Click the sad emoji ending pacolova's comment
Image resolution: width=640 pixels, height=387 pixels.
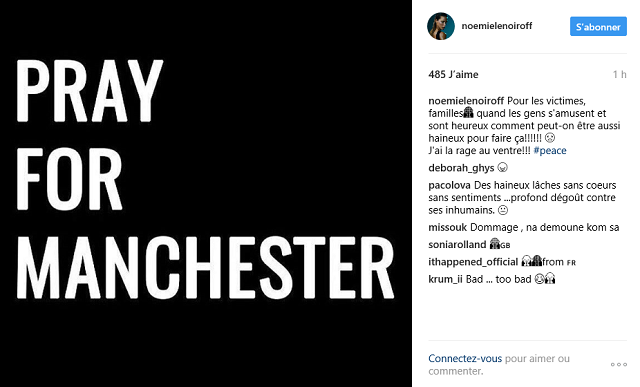[x=503, y=210]
